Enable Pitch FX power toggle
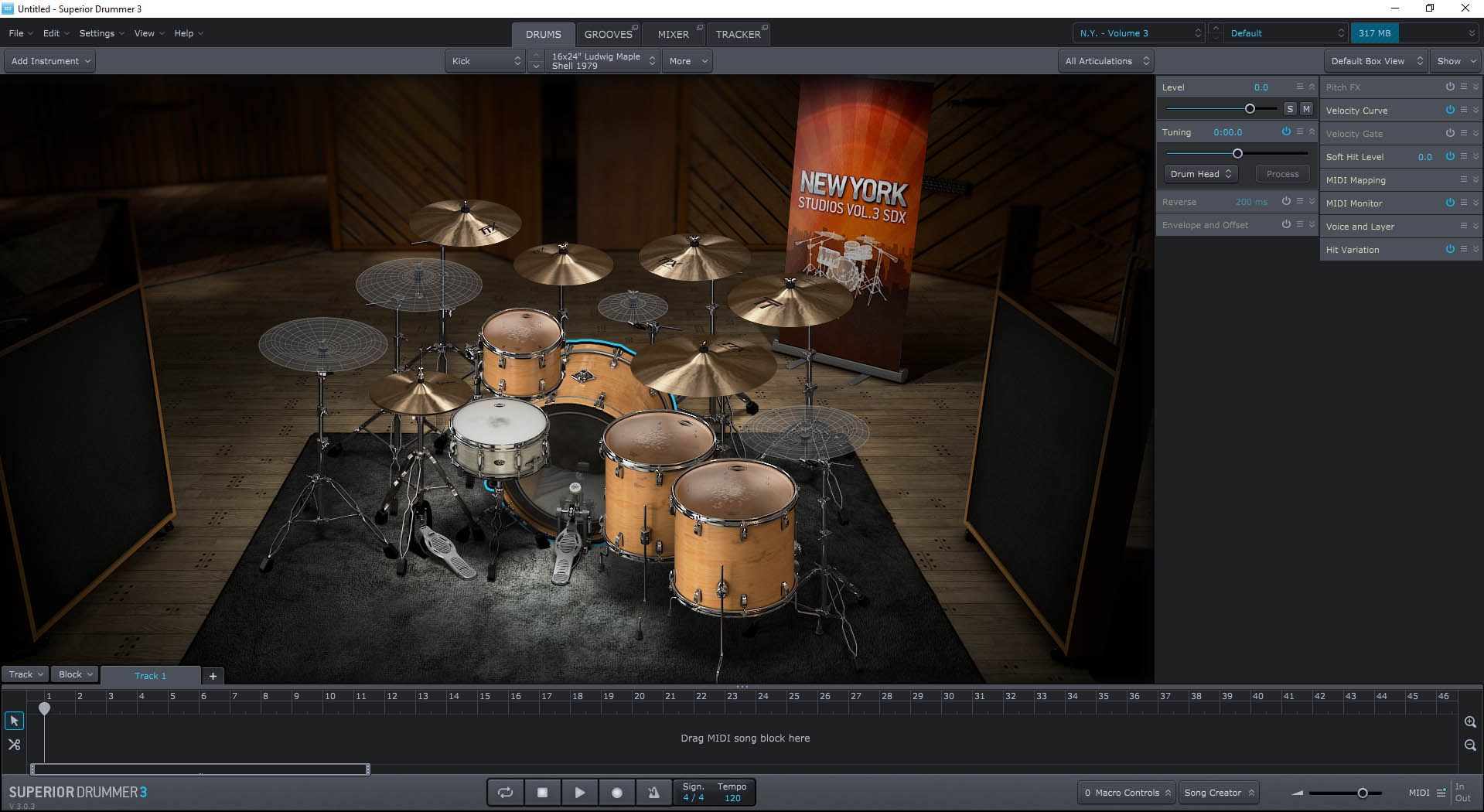The height and width of the screenshot is (812, 1484). [1450, 87]
